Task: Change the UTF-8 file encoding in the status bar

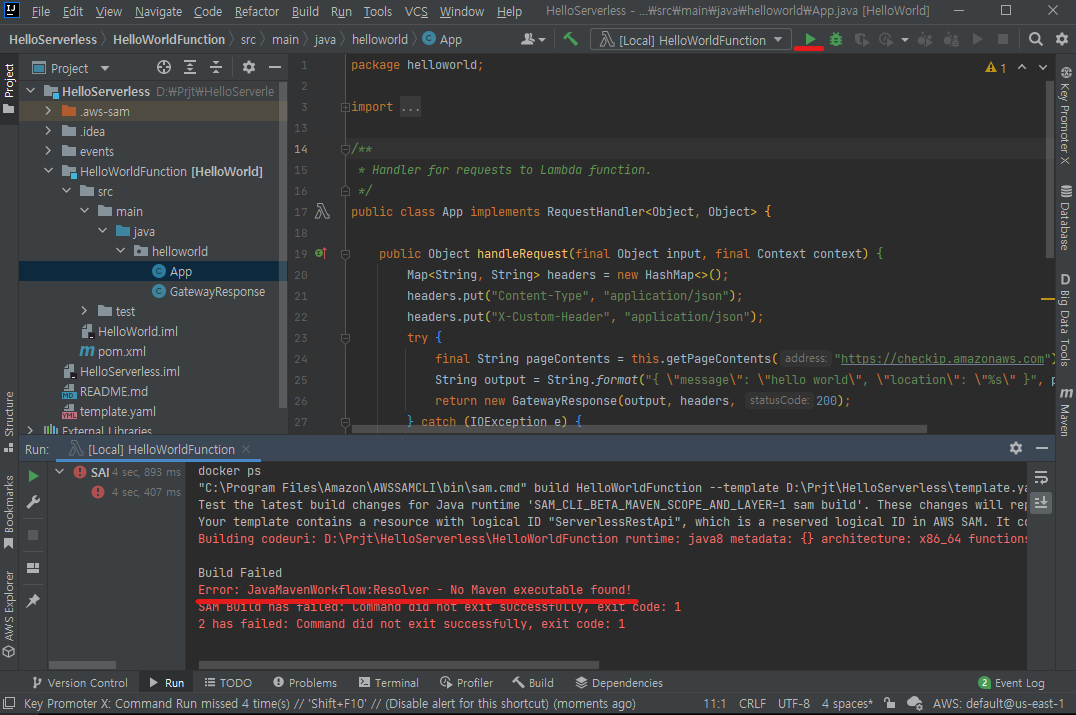Action: click(793, 703)
